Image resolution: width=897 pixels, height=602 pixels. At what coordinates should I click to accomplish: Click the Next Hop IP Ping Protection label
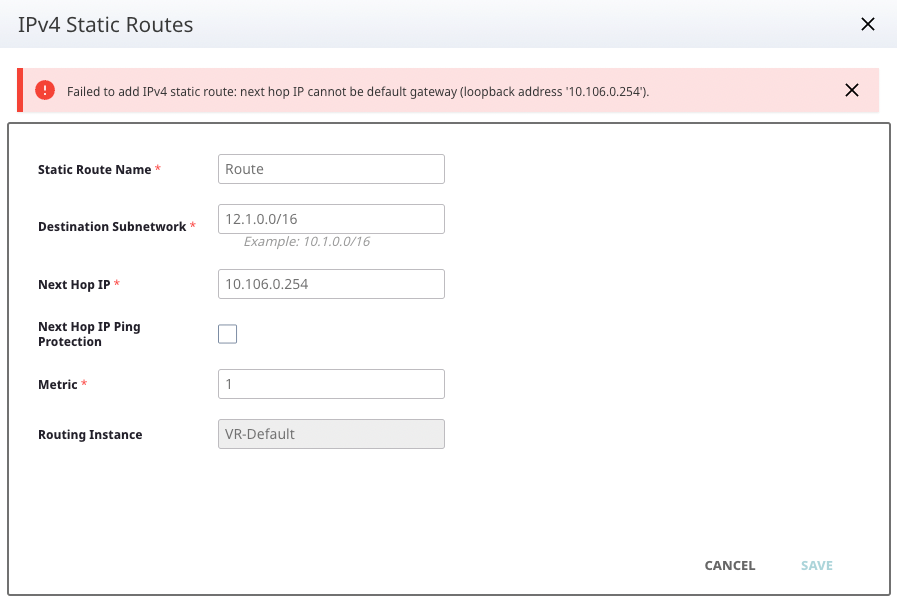[x=88, y=334]
